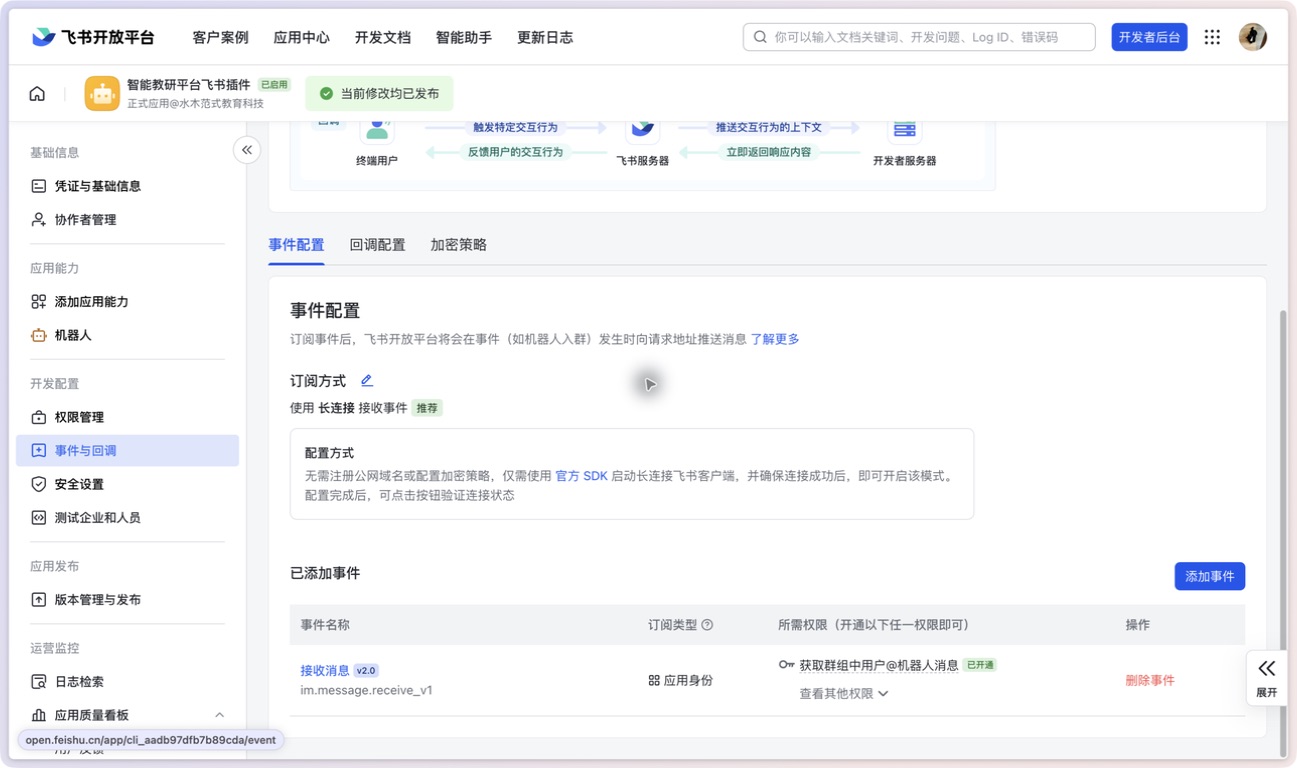Click the v2.0 version badge
The height and width of the screenshot is (768, 1297).
[x=366, y=670]
